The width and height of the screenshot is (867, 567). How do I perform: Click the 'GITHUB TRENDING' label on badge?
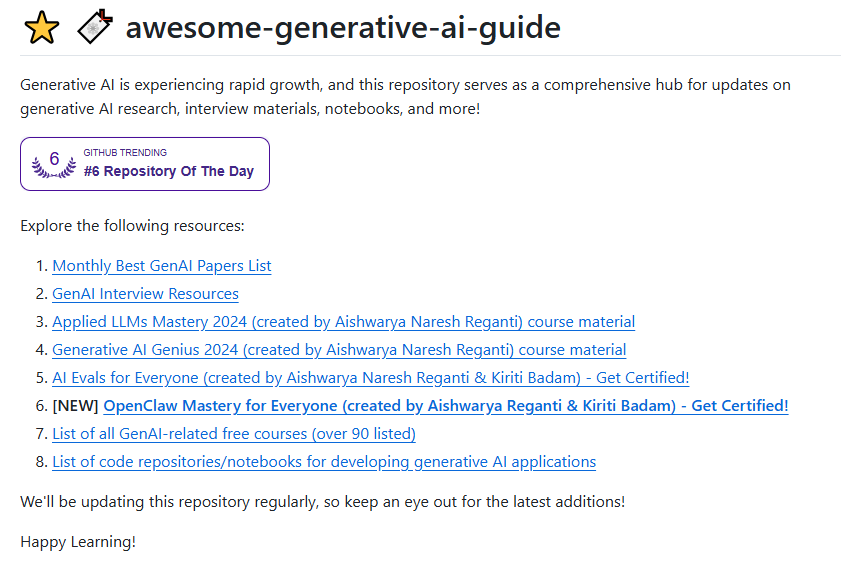125,153
